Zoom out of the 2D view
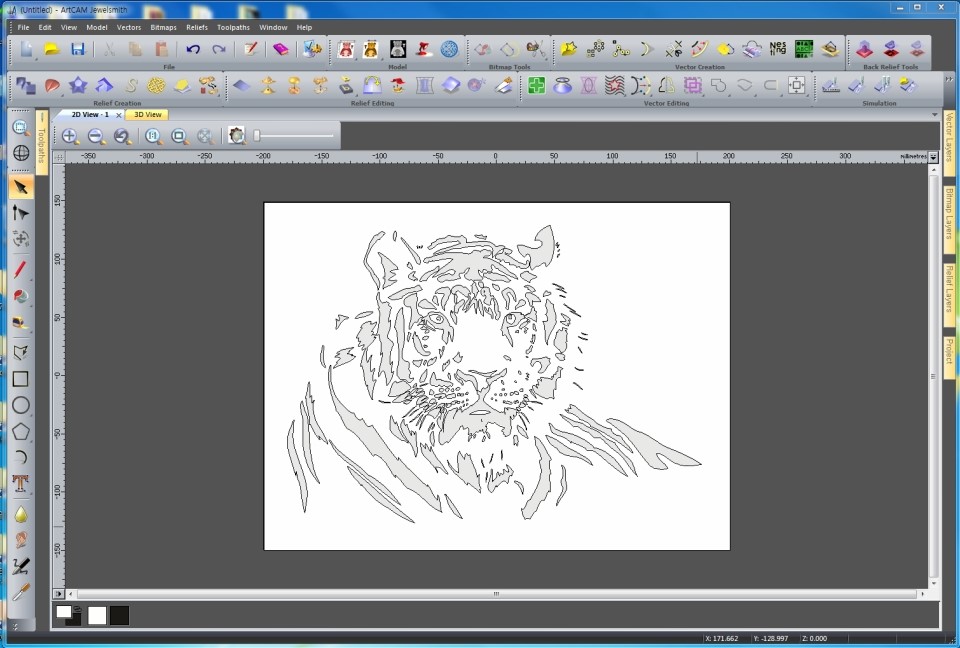Image resolution: width=960 pixels, height=648 pixels. (x=96, y=136)
